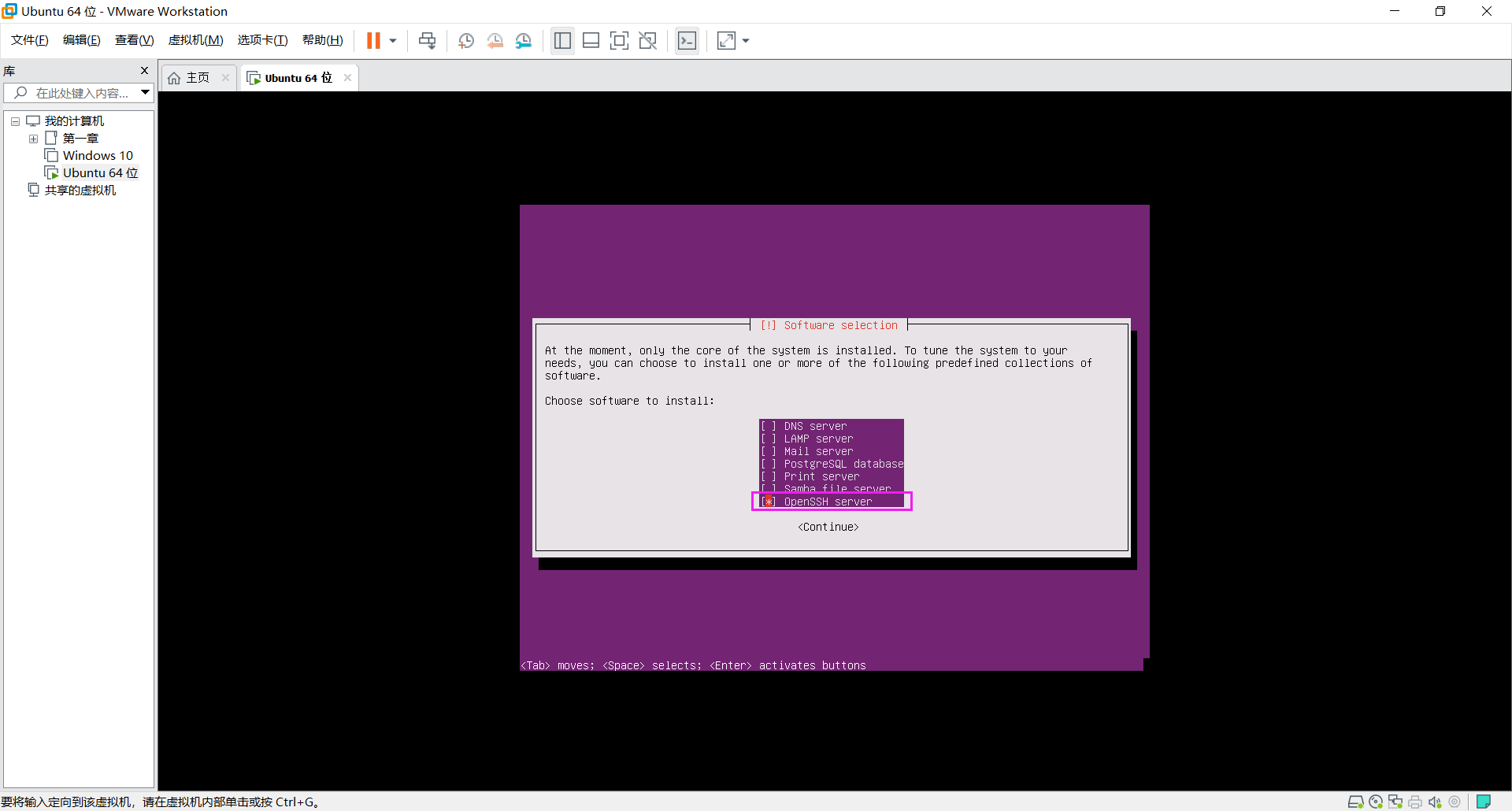Toggle the library sidebar view button
This screenshot has width=1512, height=811.
[x=562, y=41]
